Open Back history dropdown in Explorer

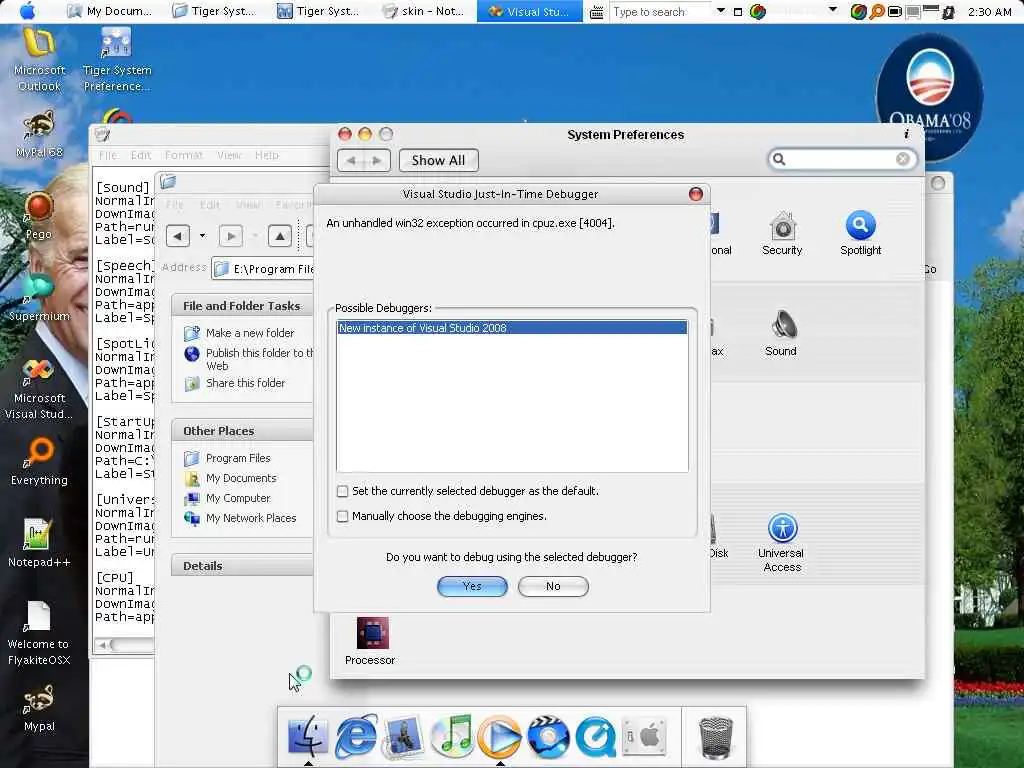[x=202, y=235]
